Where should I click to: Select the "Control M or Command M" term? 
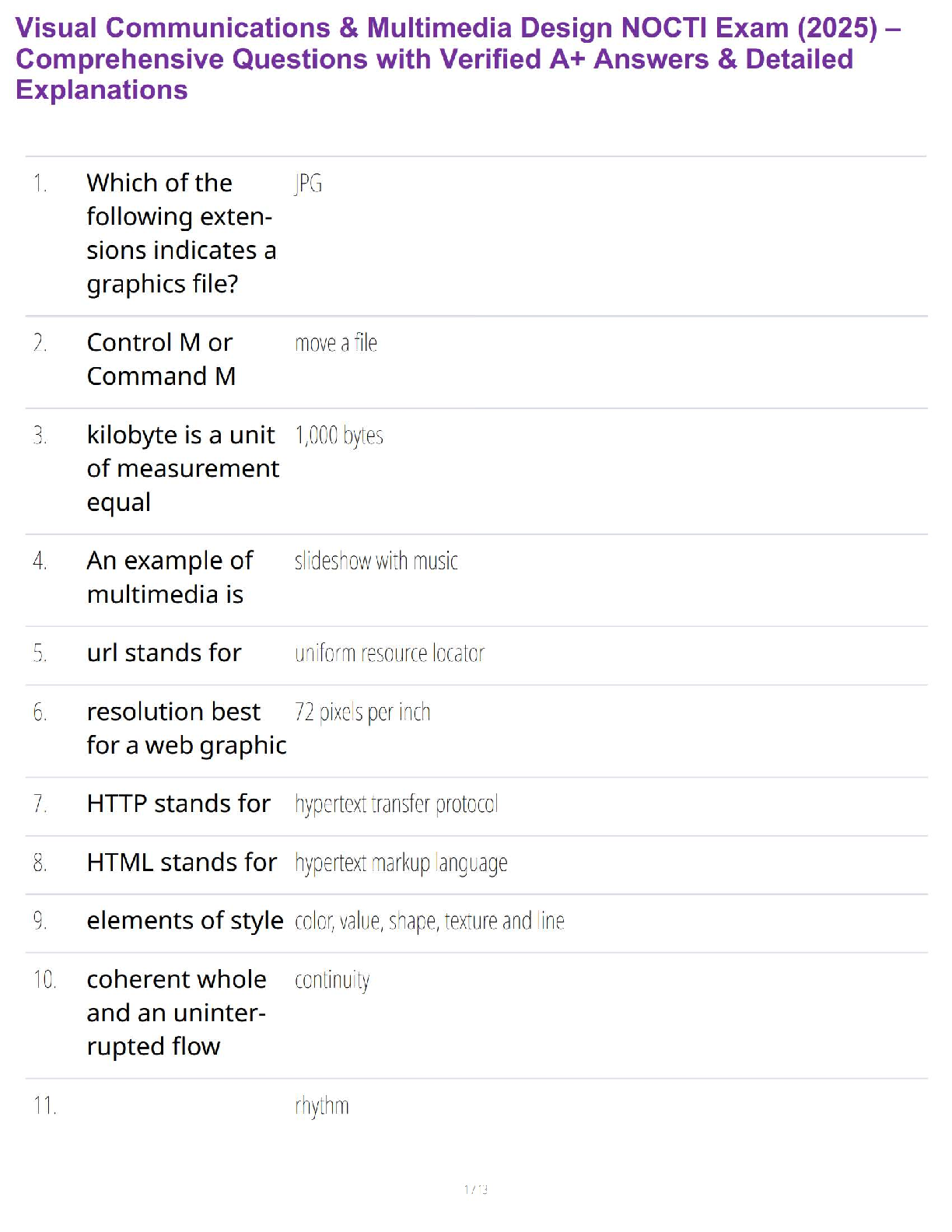click(x=161, y=359)
